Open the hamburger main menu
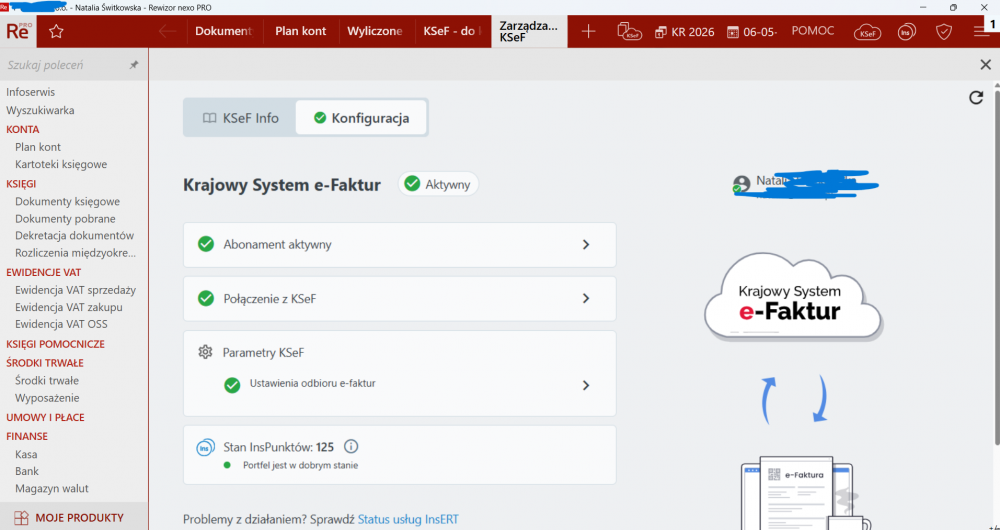The width and height of the screenshot is (1000, 530). point(982,31)
